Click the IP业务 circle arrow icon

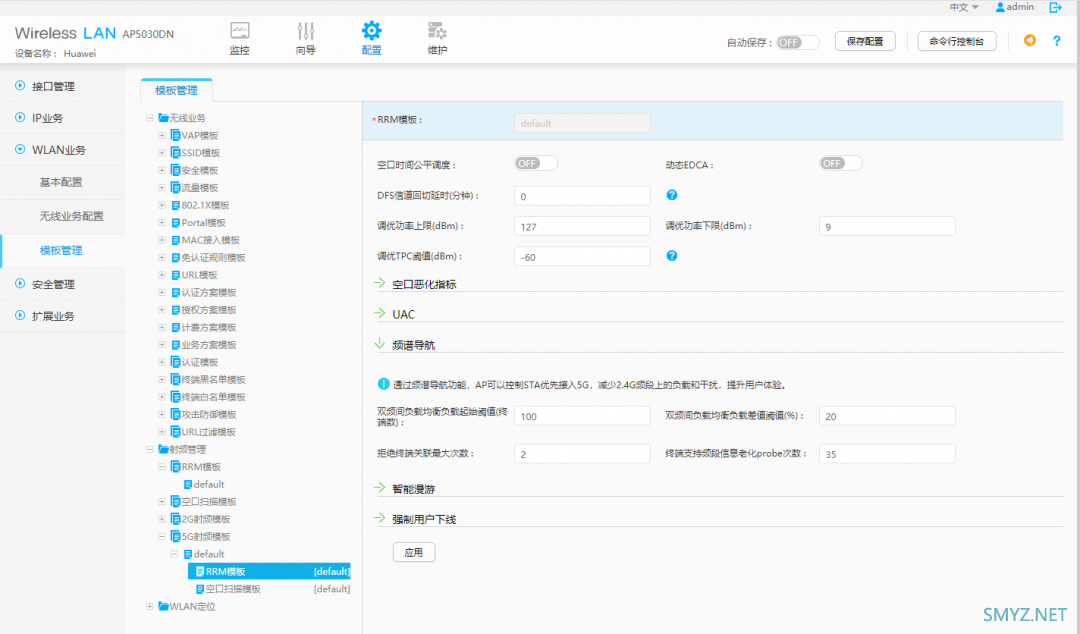tap(20, 117)
